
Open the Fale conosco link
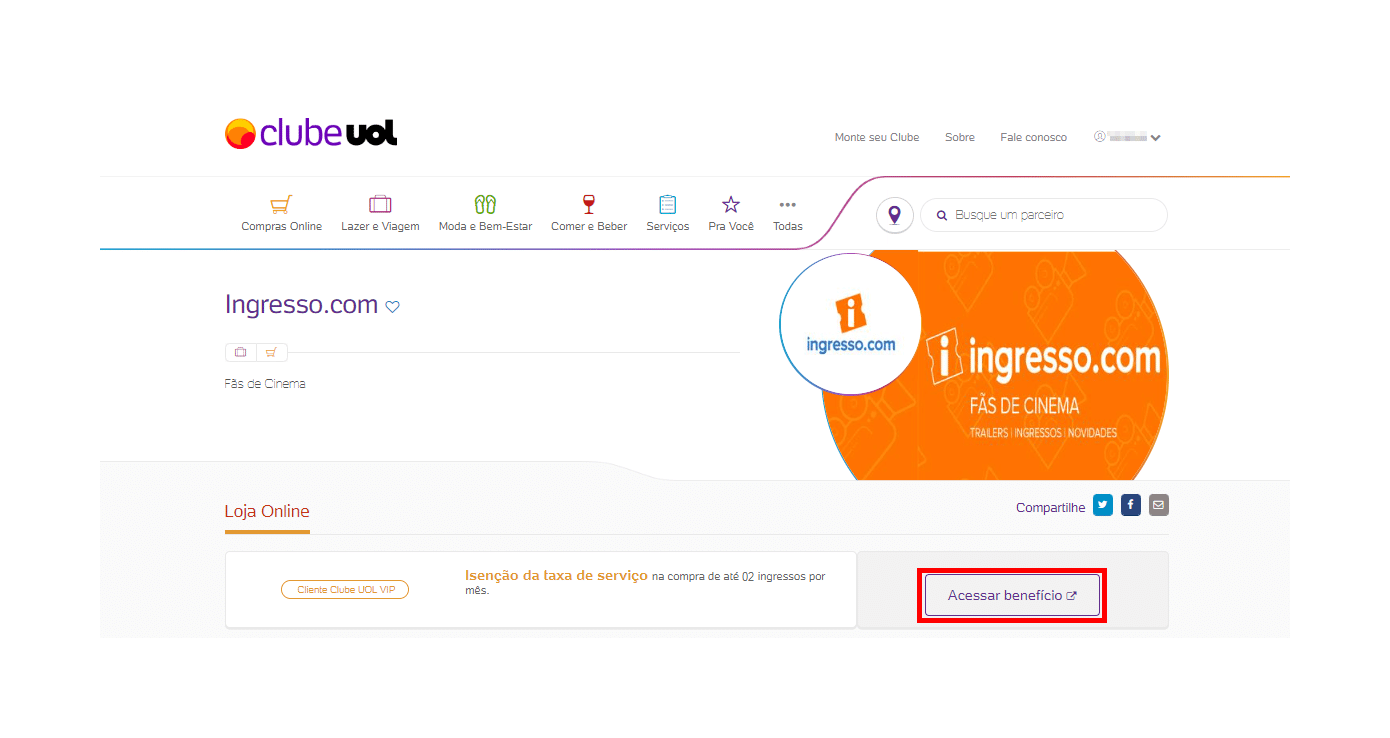(1033, 137)
